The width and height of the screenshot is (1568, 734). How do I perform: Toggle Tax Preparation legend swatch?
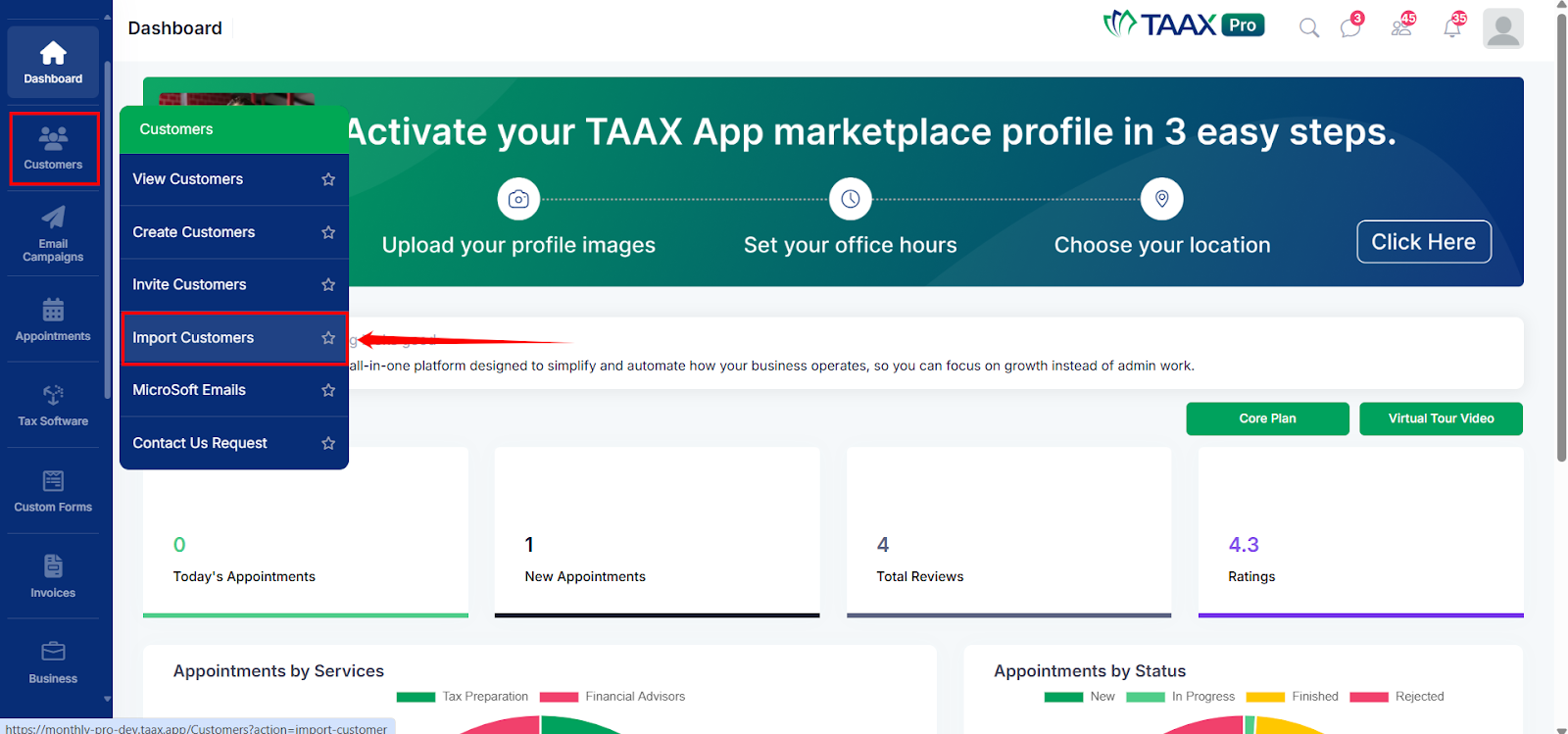pos(416,697)
